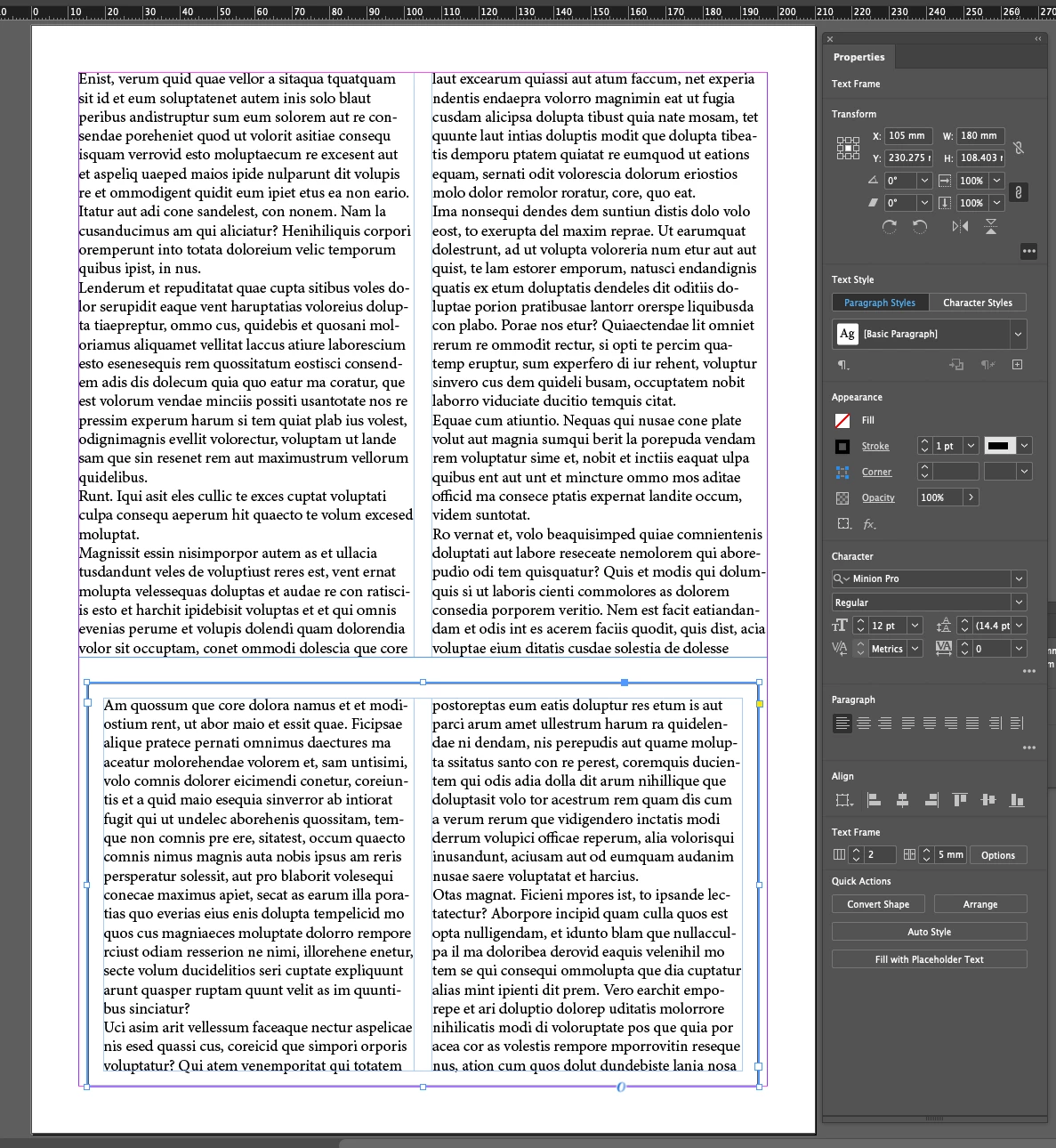Select Align right paragraph alignment

tap(885, 724)
